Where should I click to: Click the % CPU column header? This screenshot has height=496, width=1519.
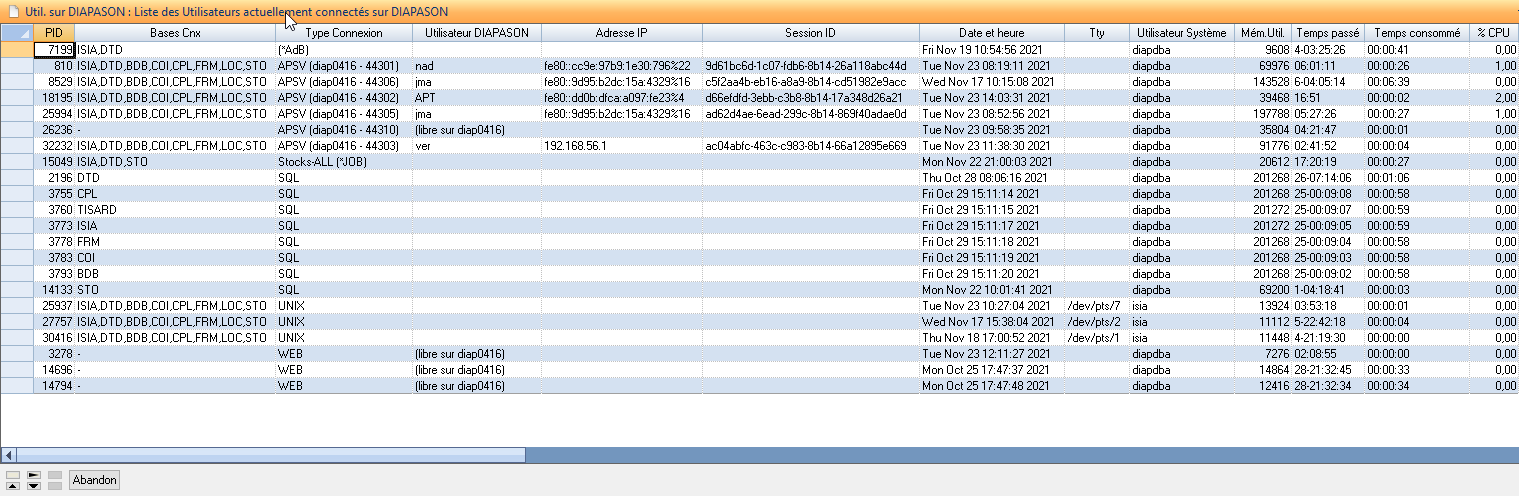coord(1493,33)
